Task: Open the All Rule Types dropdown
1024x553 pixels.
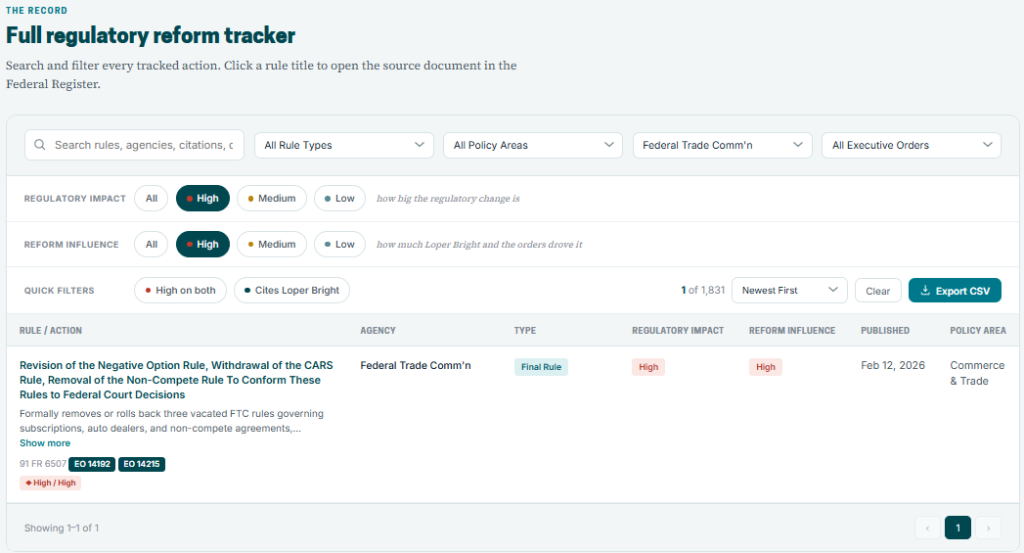Action: point(344,145)
